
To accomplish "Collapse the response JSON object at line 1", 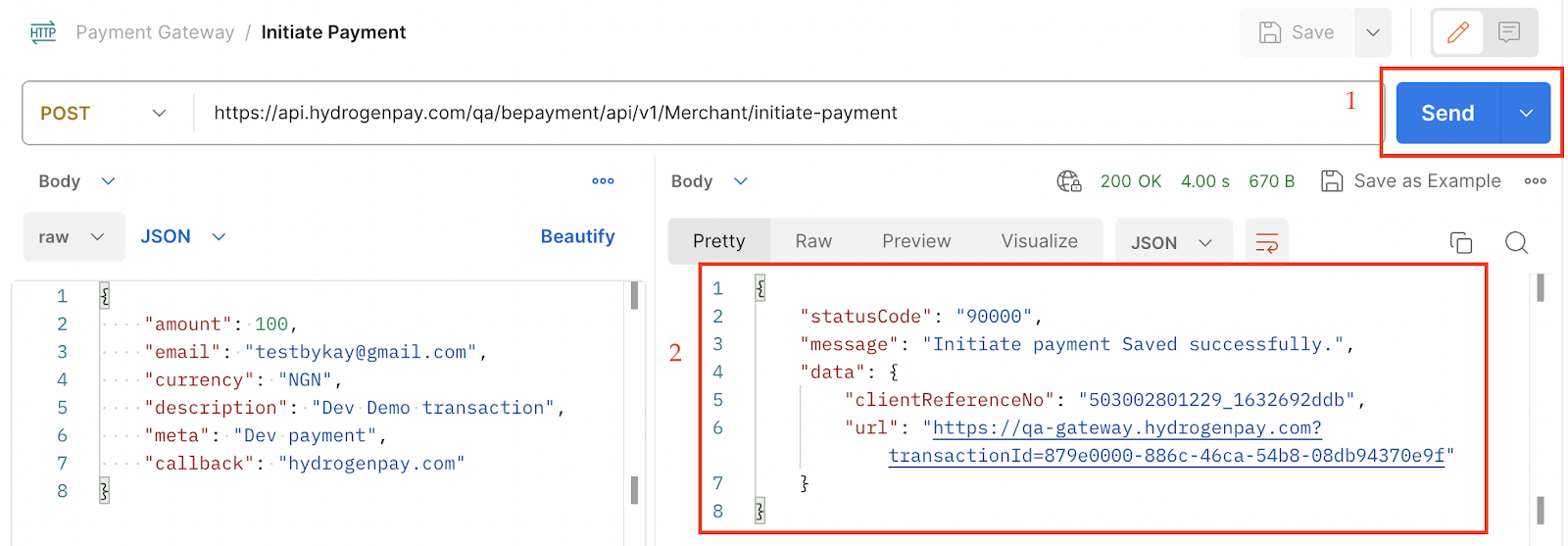I will click(x=759, y=288).
